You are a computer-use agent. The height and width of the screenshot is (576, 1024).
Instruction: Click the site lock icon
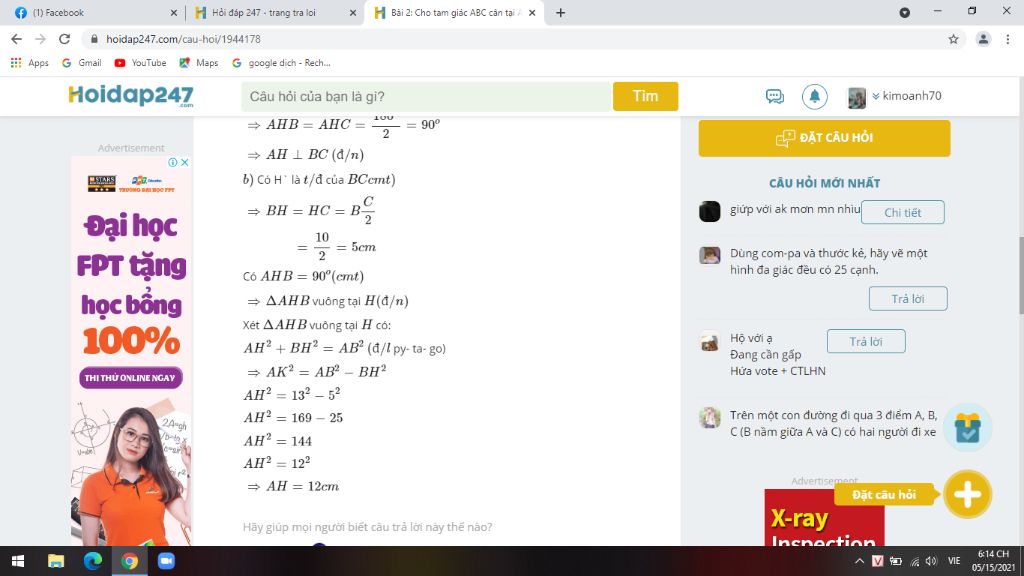pyautogui.click(x=94, y=39)
